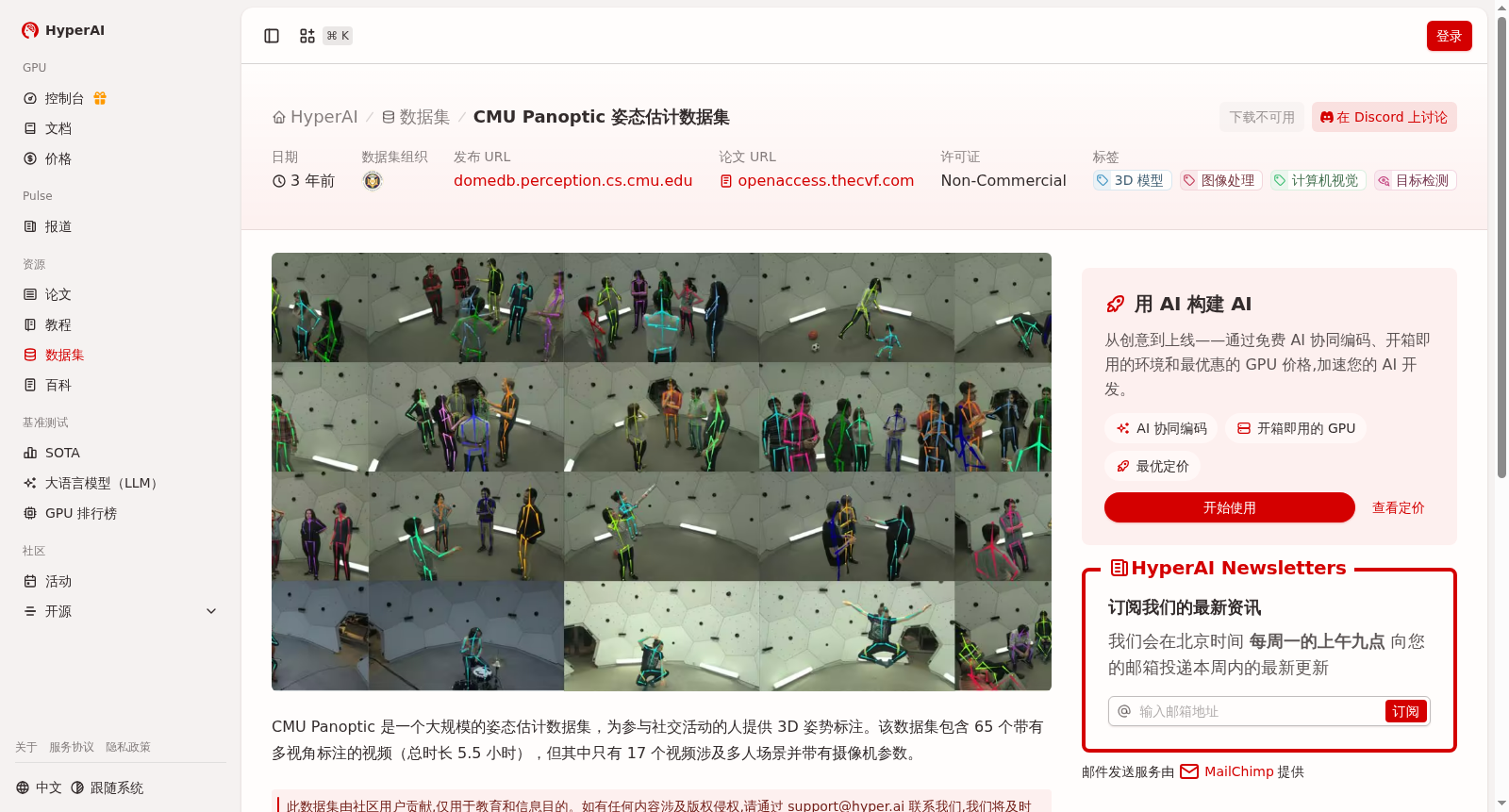The width and height of the screenshot is (1509, 812).
Task: Open the MailChimp link
Action: tap(1227, 771)
